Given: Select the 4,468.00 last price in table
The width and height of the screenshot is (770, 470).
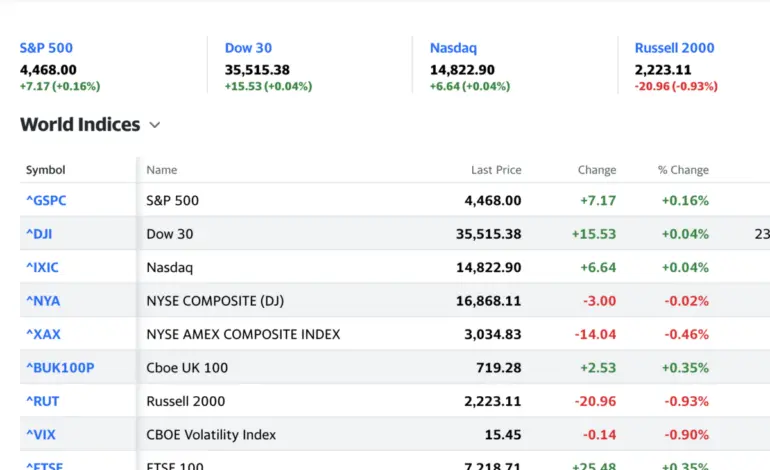Looking at the screenshot, I should pos(493,200).
